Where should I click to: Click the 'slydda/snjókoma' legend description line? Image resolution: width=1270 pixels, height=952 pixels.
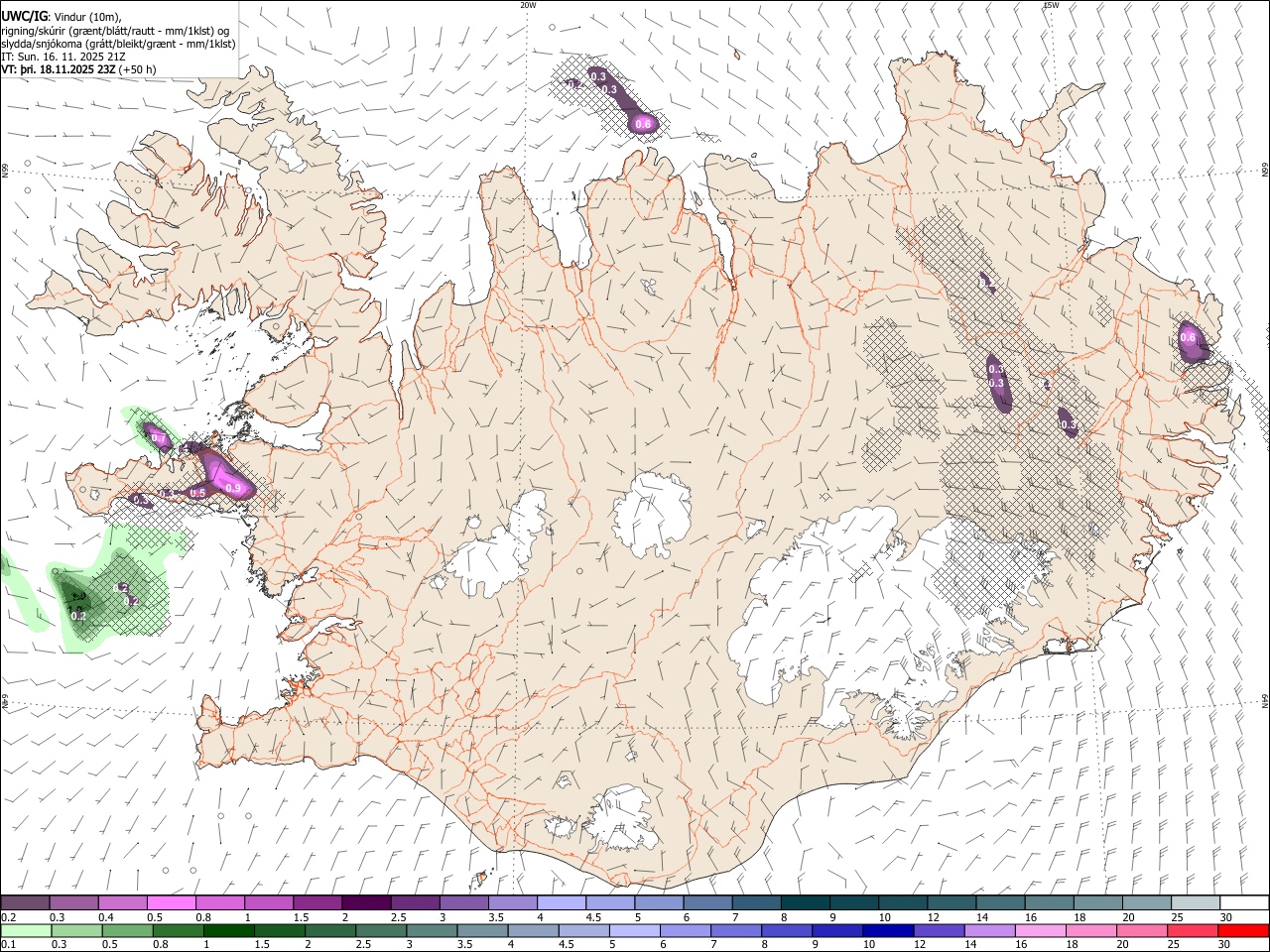coord(118,44)
